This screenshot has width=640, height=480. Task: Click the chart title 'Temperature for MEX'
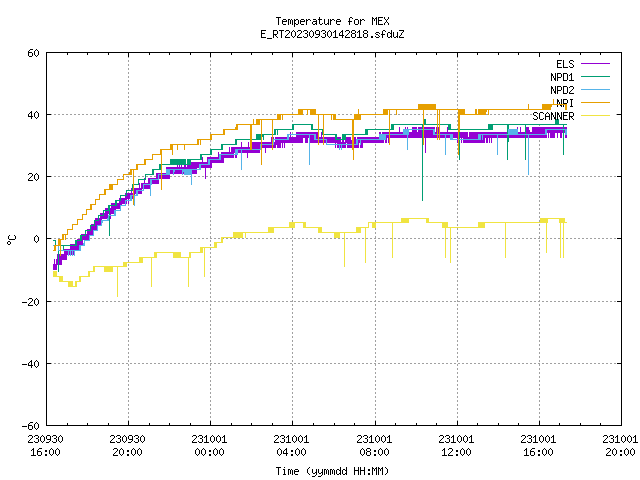332,21
